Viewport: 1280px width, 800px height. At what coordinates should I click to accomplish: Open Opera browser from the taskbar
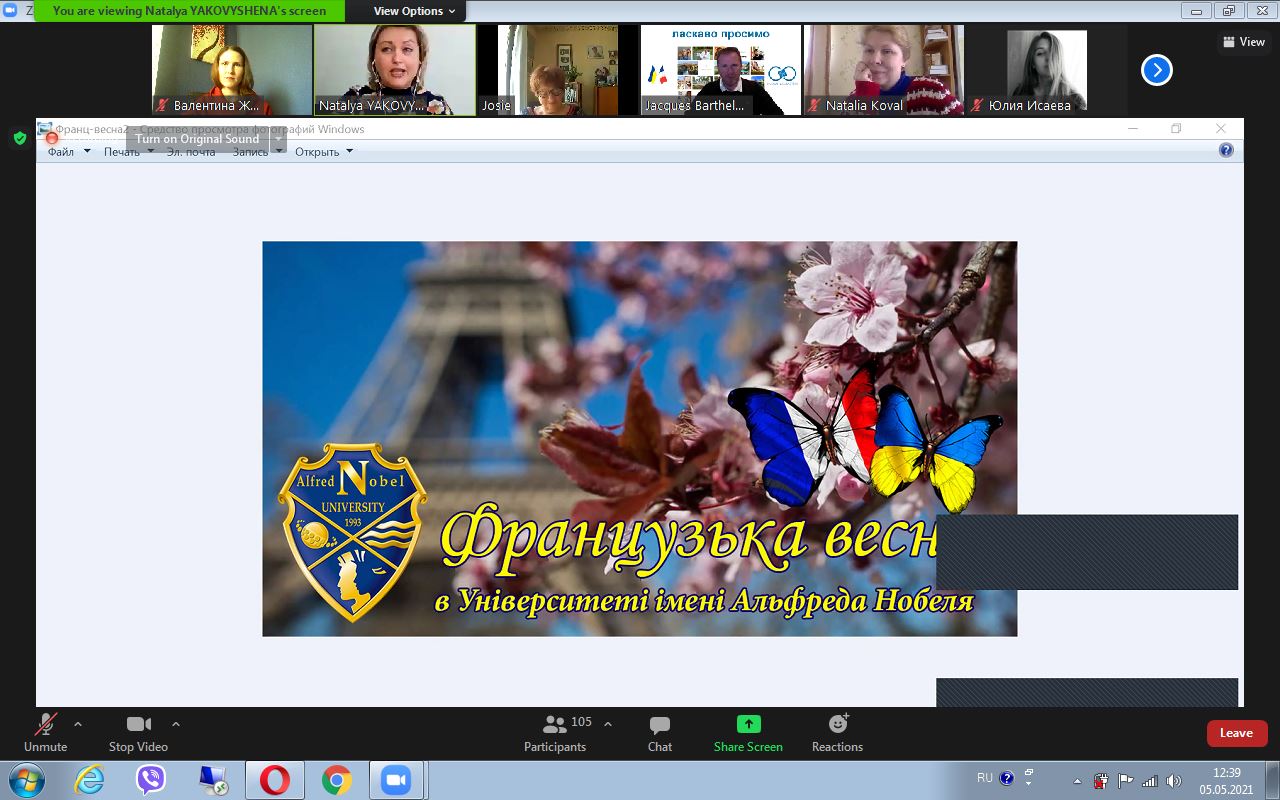pyautogui.click(x=275, y=780)
